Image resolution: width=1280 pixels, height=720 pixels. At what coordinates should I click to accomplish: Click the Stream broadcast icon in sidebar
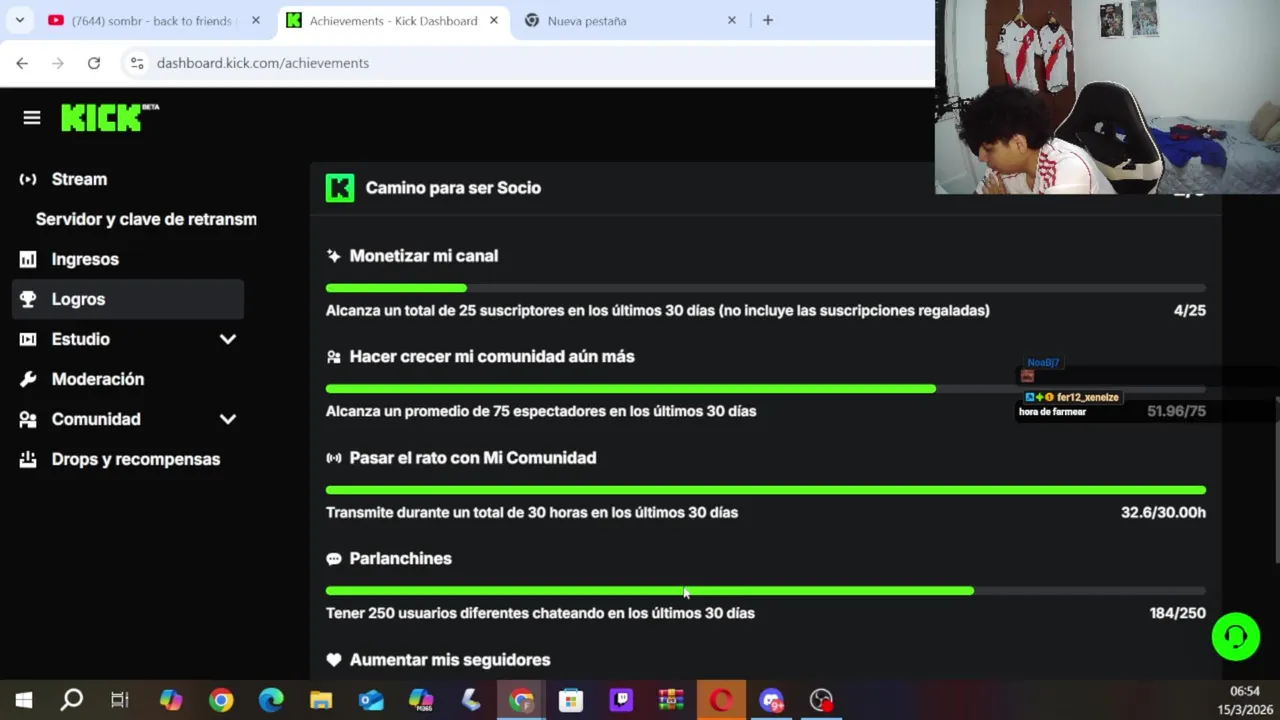click(28, 179)
